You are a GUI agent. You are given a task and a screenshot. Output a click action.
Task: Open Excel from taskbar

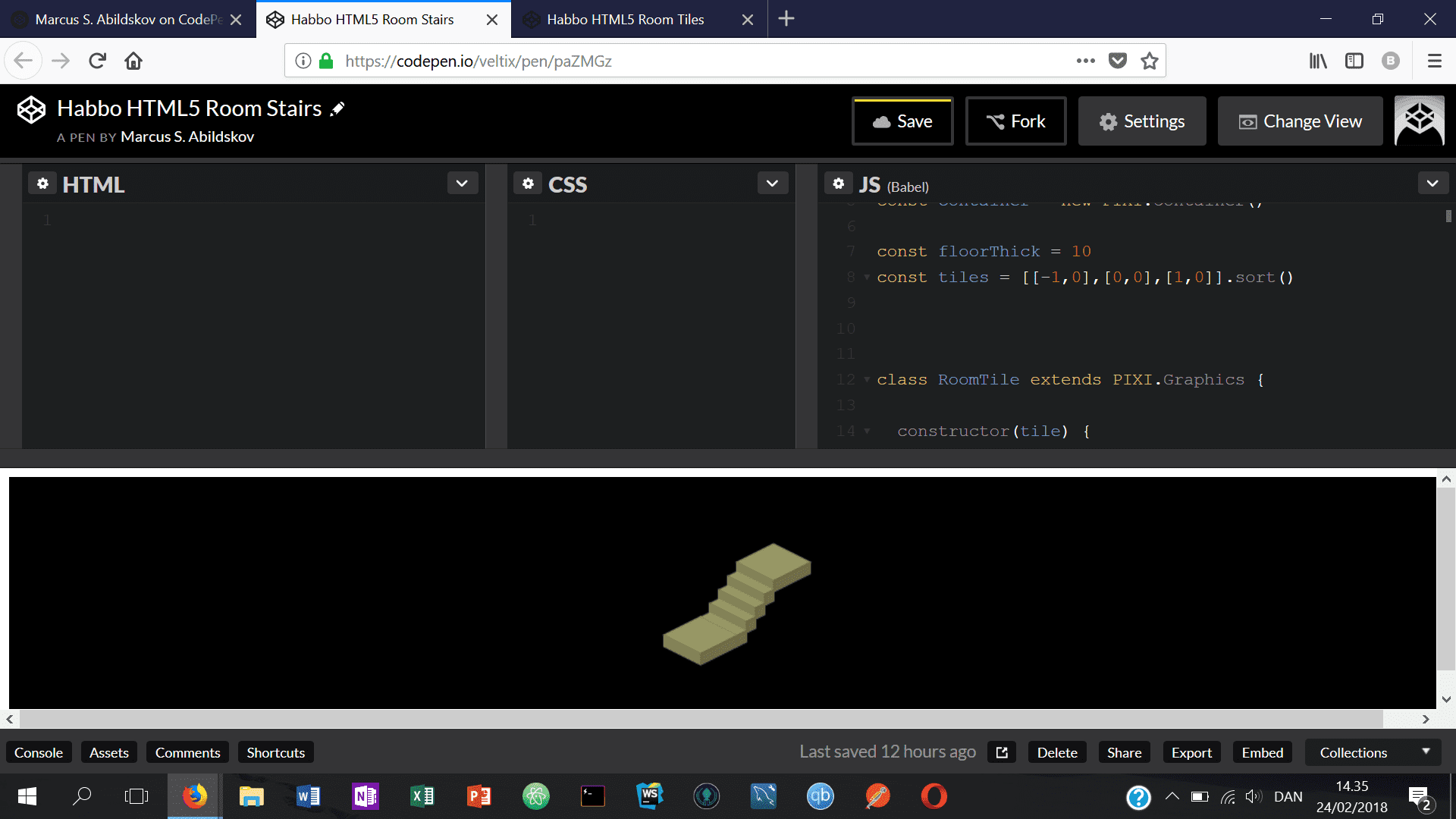(422, 796)
